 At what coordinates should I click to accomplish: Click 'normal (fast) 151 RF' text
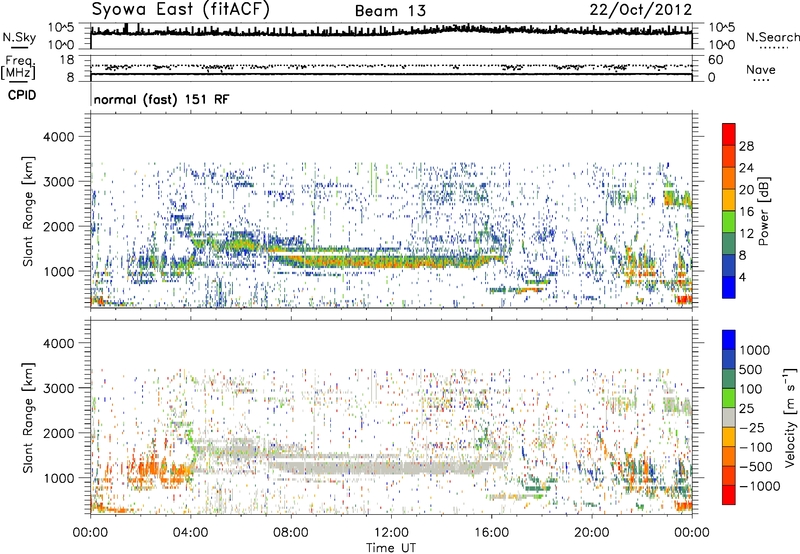[162, 99]
